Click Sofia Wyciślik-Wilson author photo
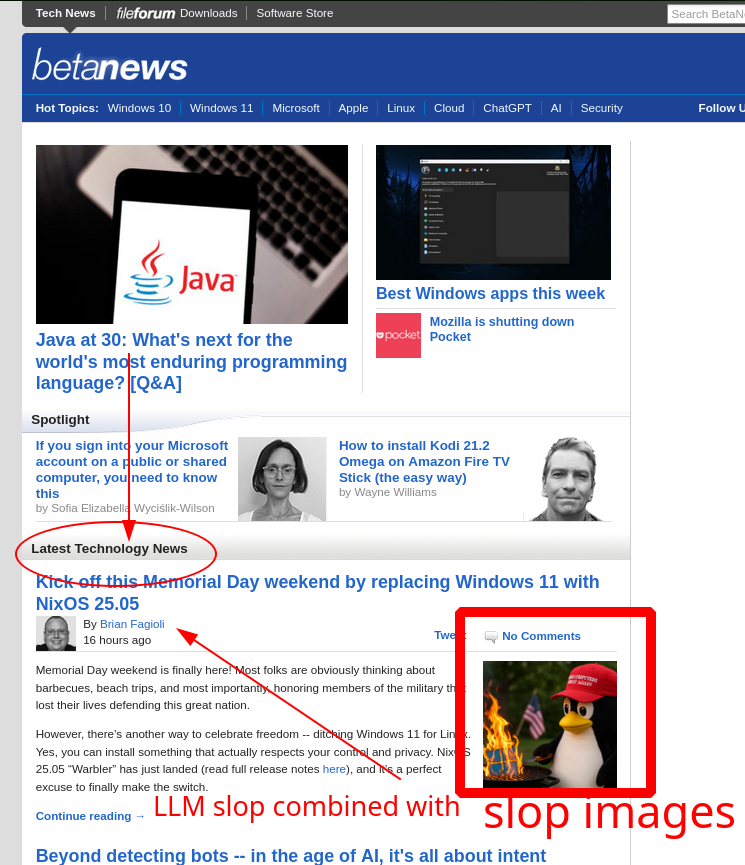The width and height of the screenshot is (745, 865). [282, 479]
